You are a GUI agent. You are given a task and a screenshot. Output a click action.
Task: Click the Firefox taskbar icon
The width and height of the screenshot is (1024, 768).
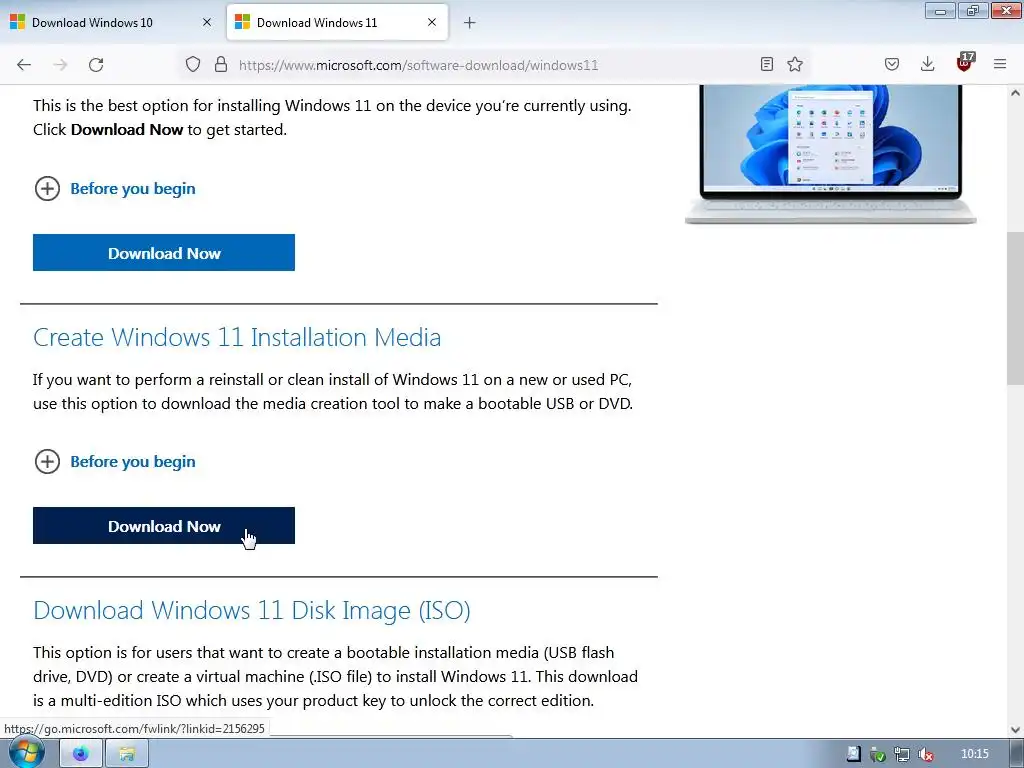coord(81,754)
